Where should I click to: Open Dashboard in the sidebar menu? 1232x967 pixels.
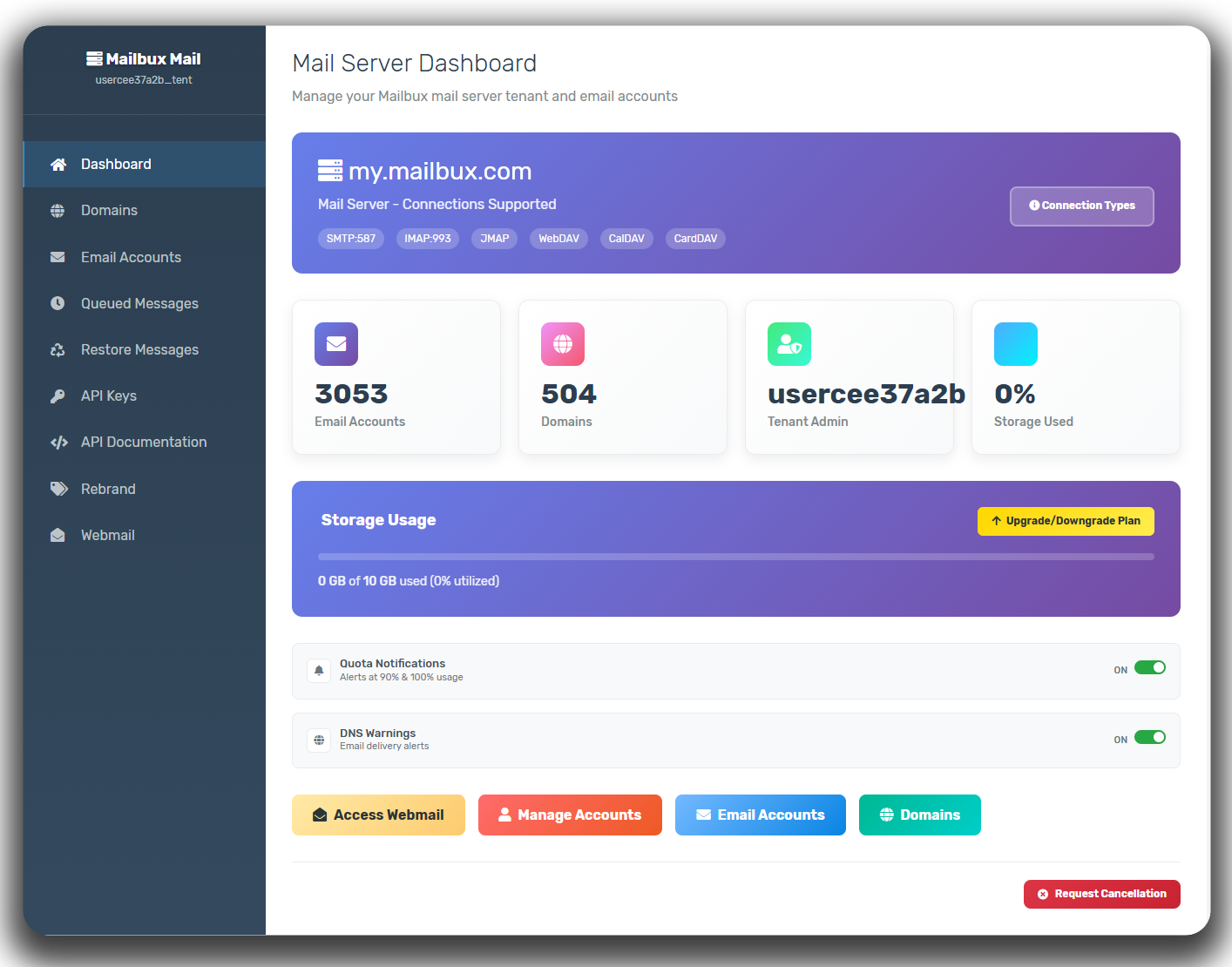click(145, 165)
